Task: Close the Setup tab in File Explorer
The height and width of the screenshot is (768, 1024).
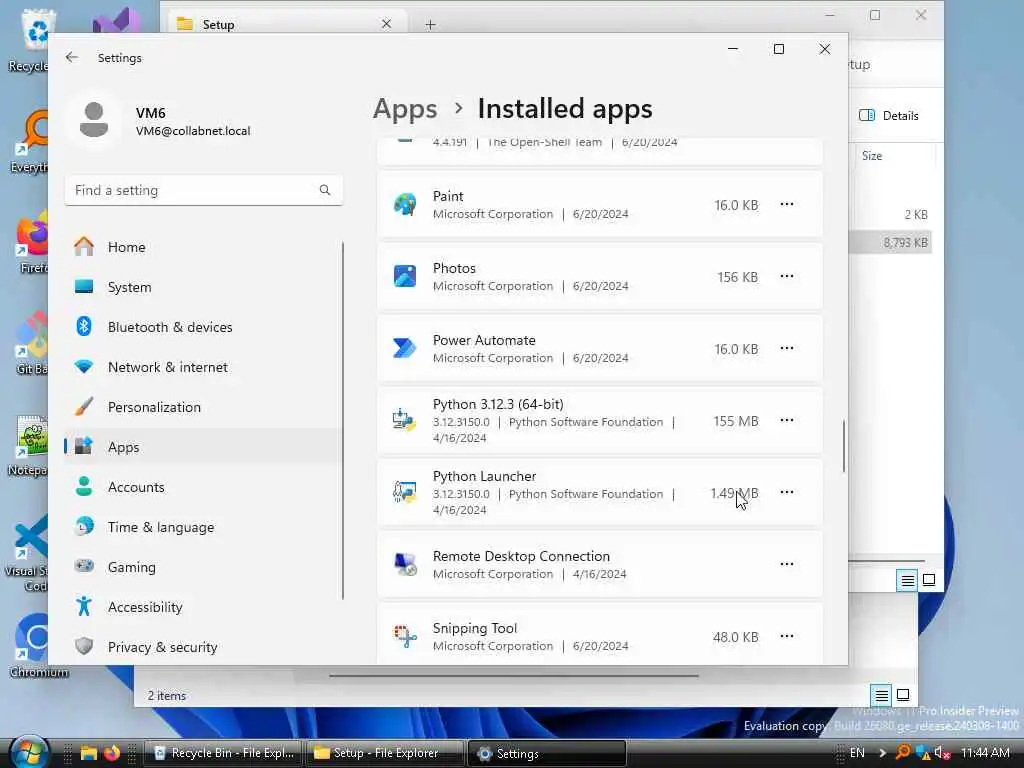Action: [x=387, y=24]
